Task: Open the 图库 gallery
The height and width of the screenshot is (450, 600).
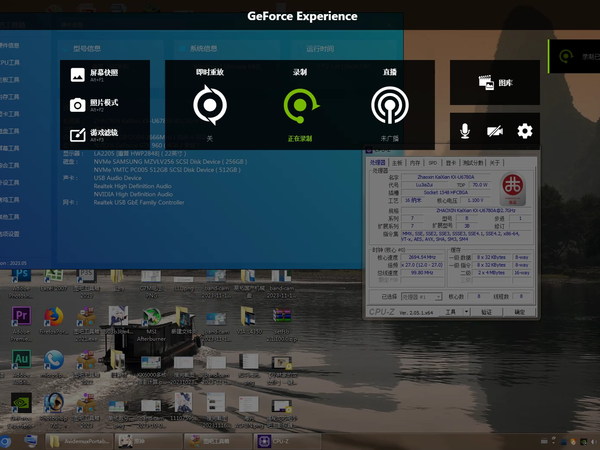Action: click(495, 82)
